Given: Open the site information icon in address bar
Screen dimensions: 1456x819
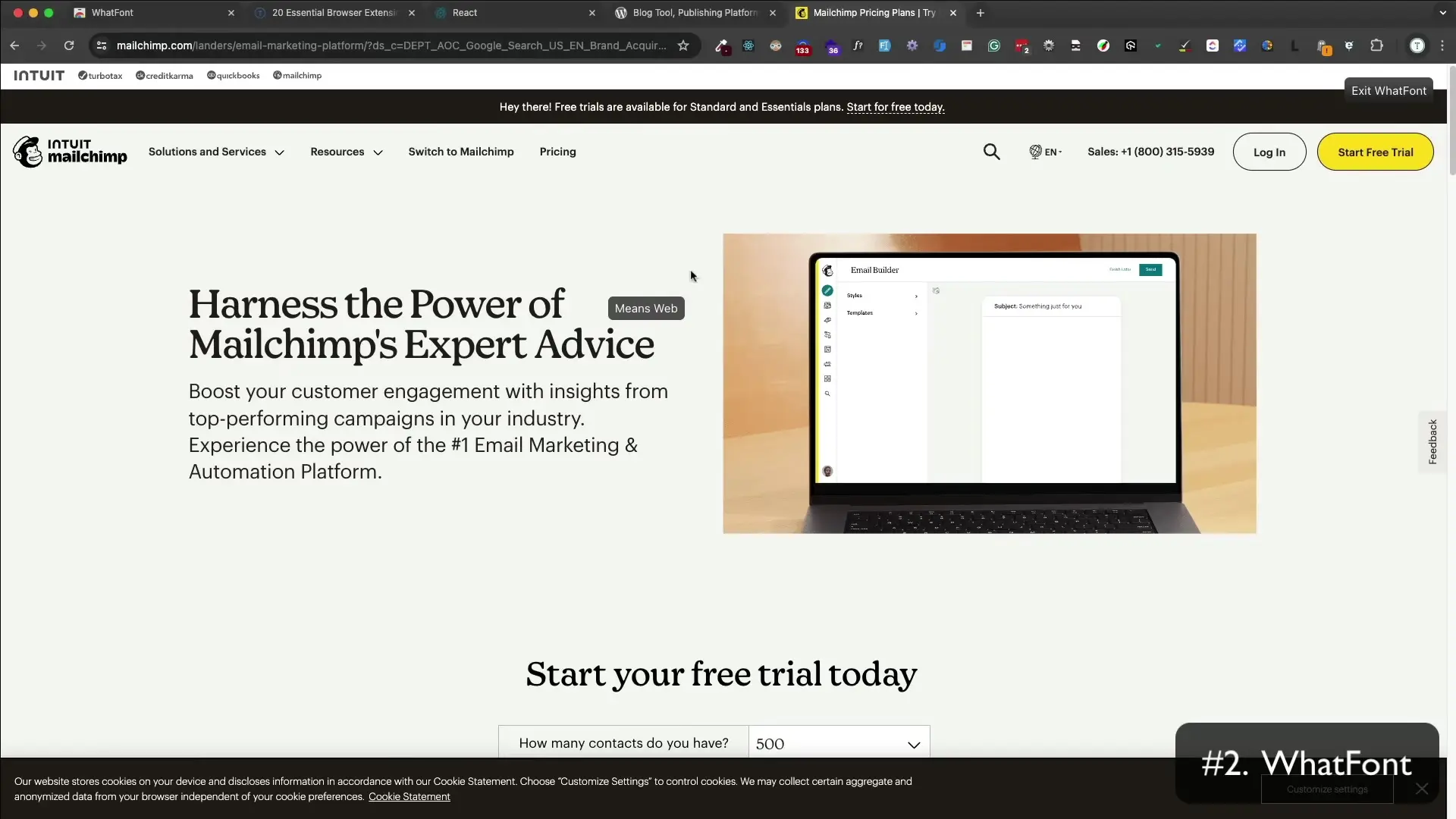Looking at the screenshot, I should 102,45.
